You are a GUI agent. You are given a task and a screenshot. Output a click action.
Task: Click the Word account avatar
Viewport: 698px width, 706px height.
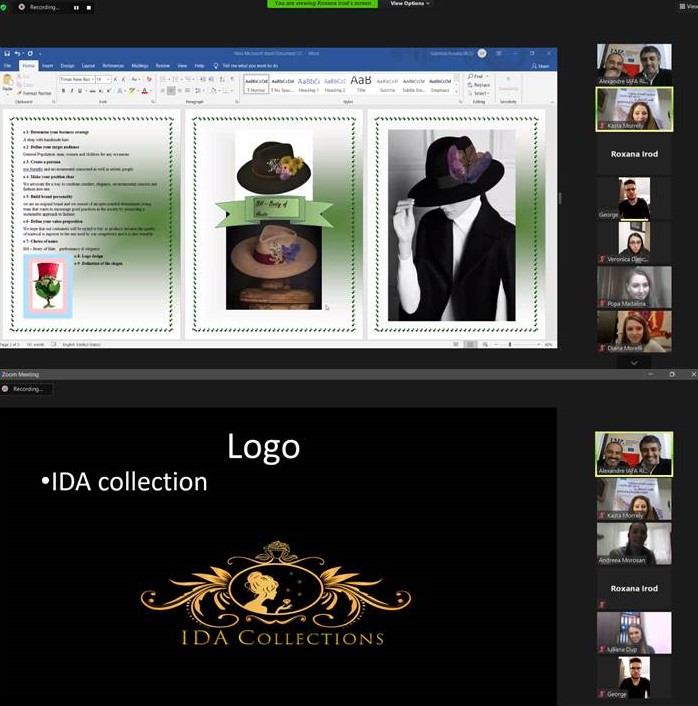pyautogui.click(x=482, y=53)
